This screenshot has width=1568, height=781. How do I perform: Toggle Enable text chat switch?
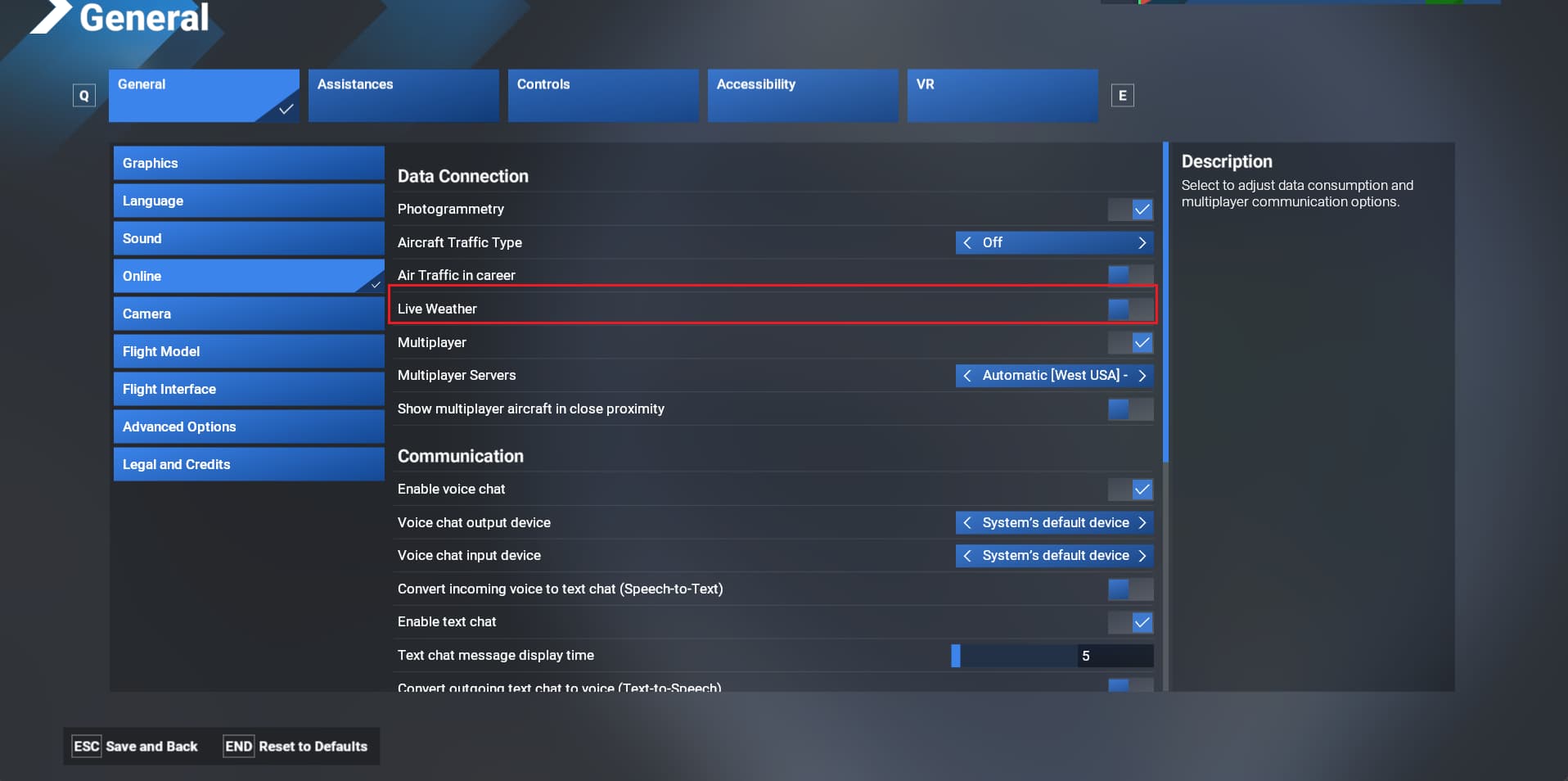coord(1130,622)
